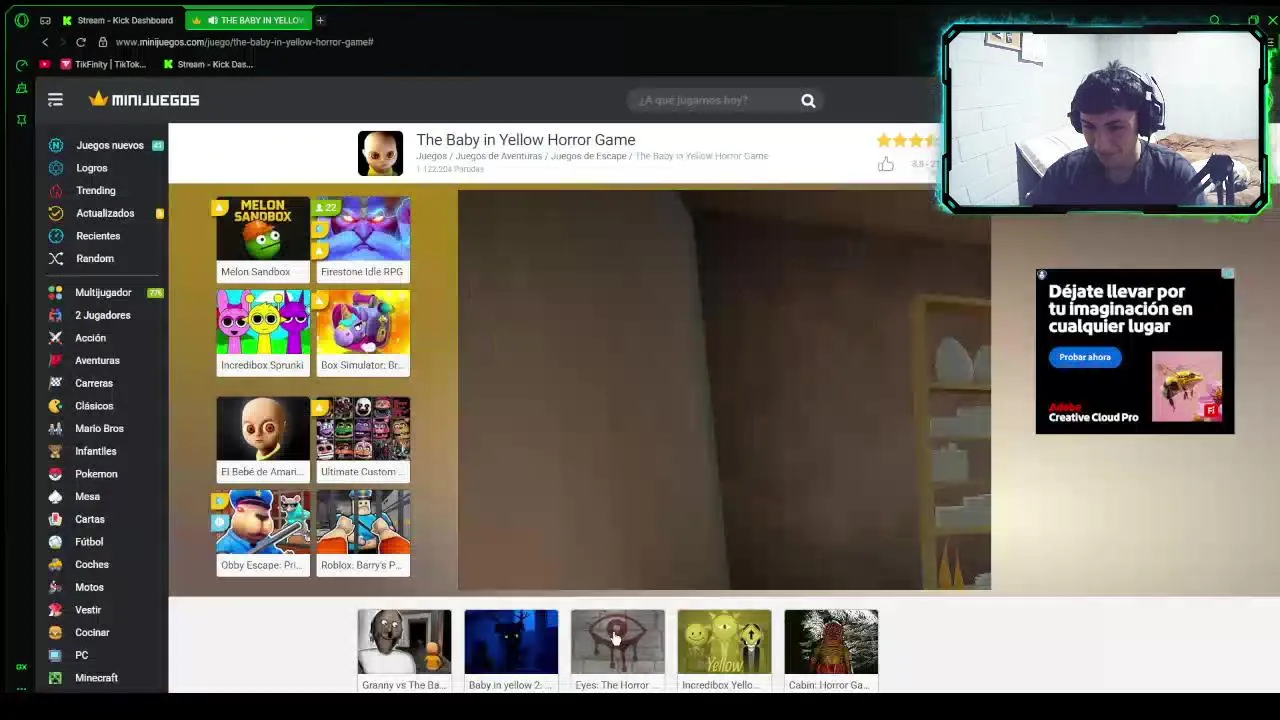
Task: Click the minijuegos.com address bar
Action: [244, 42]
